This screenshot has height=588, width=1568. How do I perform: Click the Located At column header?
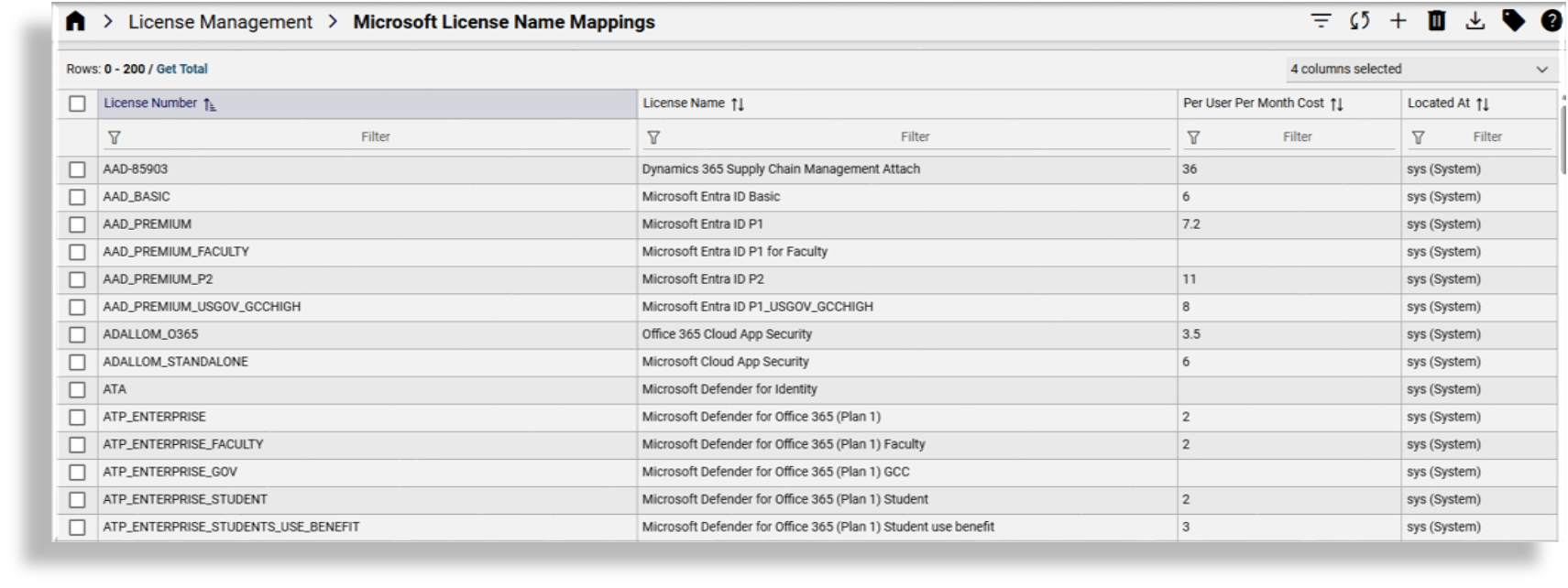[x=1478, y=103]
